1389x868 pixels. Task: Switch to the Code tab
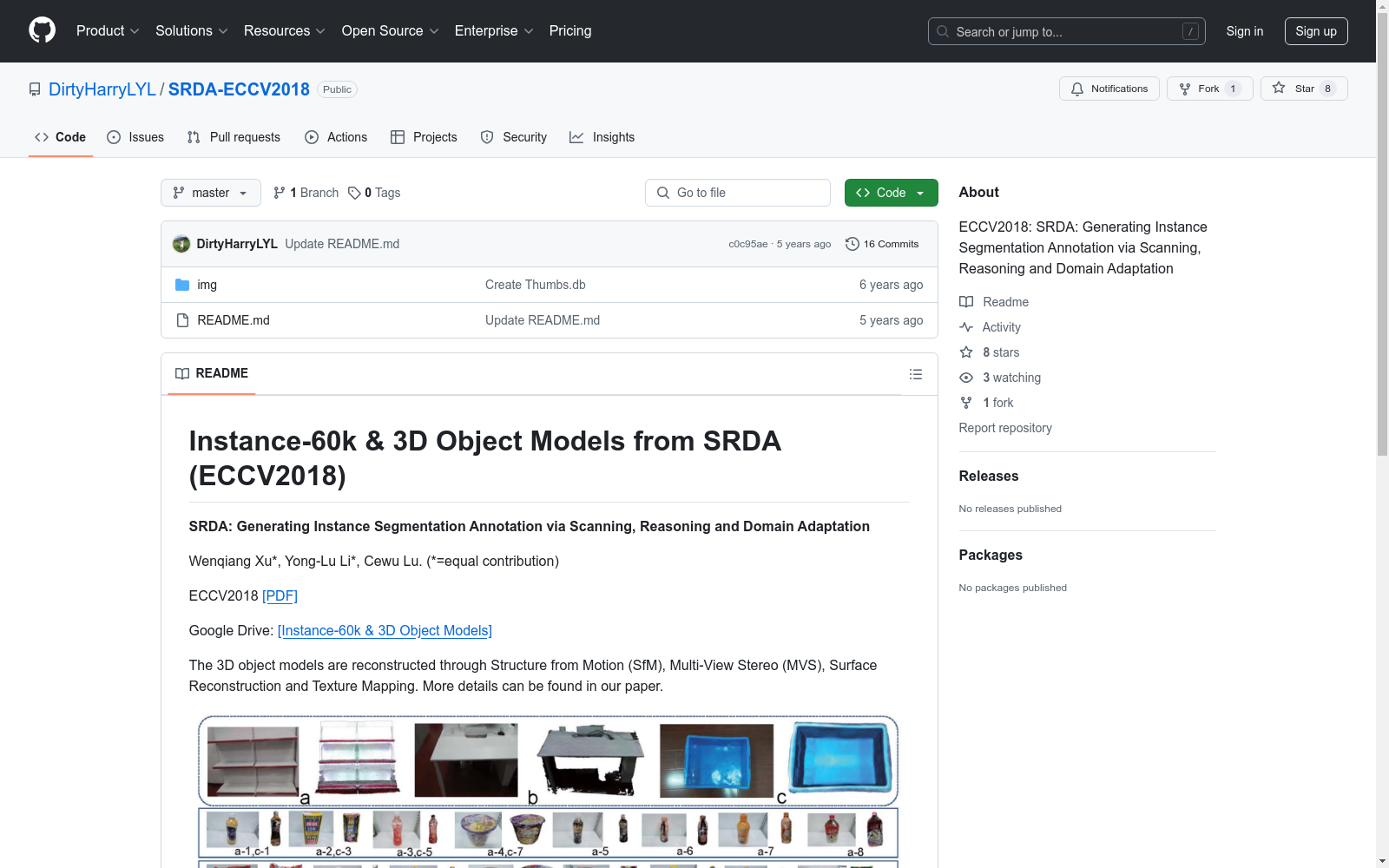point(61,137)
